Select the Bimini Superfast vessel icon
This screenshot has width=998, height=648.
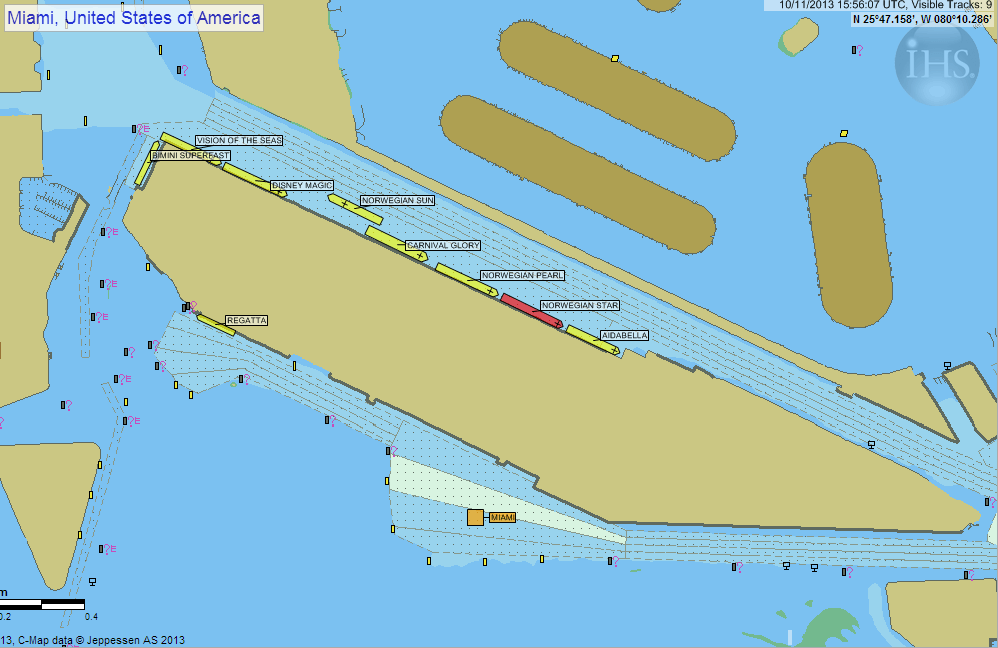click(x=146, y=168)
